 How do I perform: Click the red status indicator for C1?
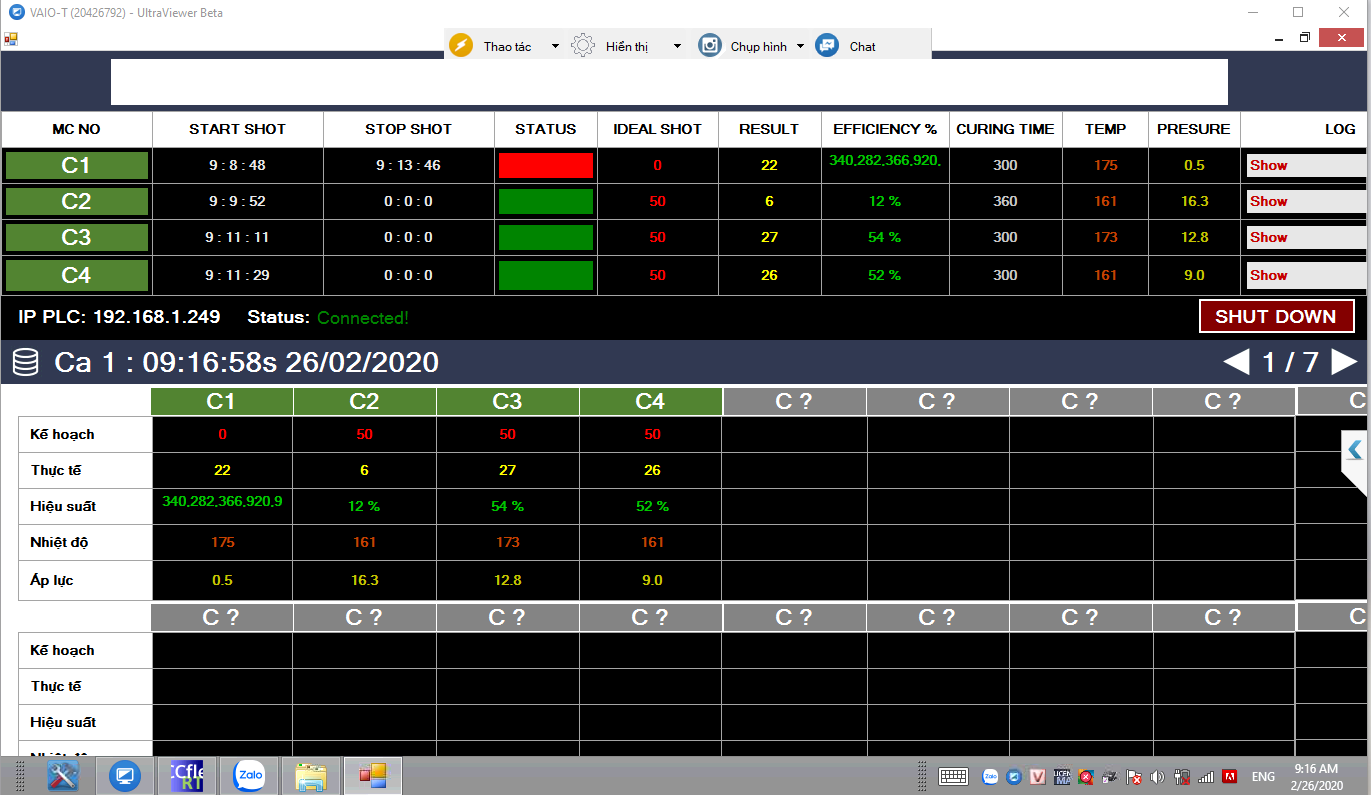[x=546, y=166]
